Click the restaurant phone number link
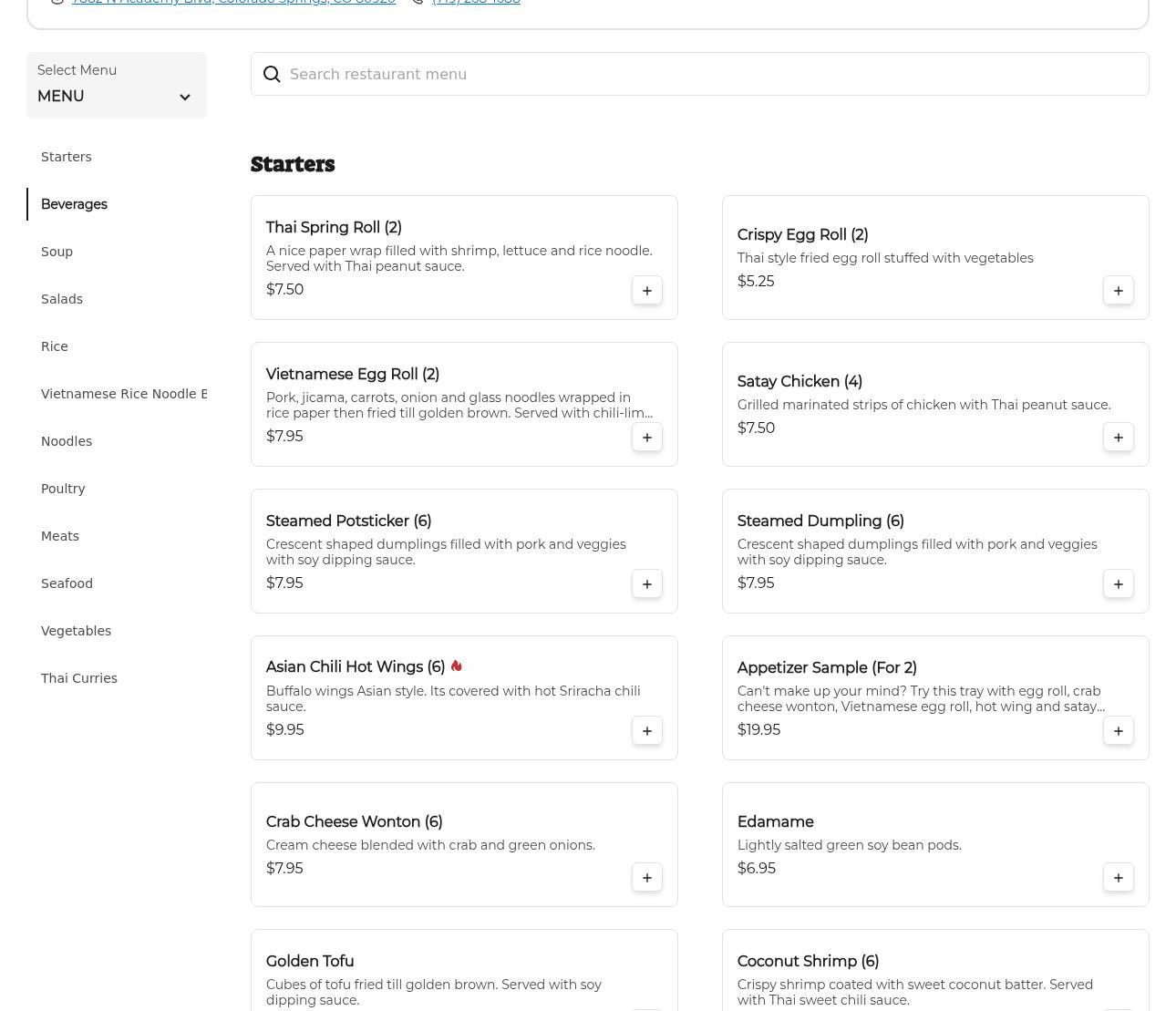This screenshot has width=1176, height=1011. 476,3
